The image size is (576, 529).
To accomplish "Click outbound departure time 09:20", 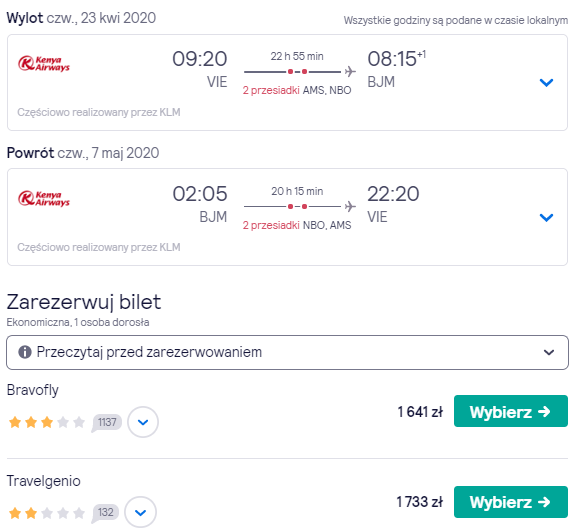I will (200, 59).
